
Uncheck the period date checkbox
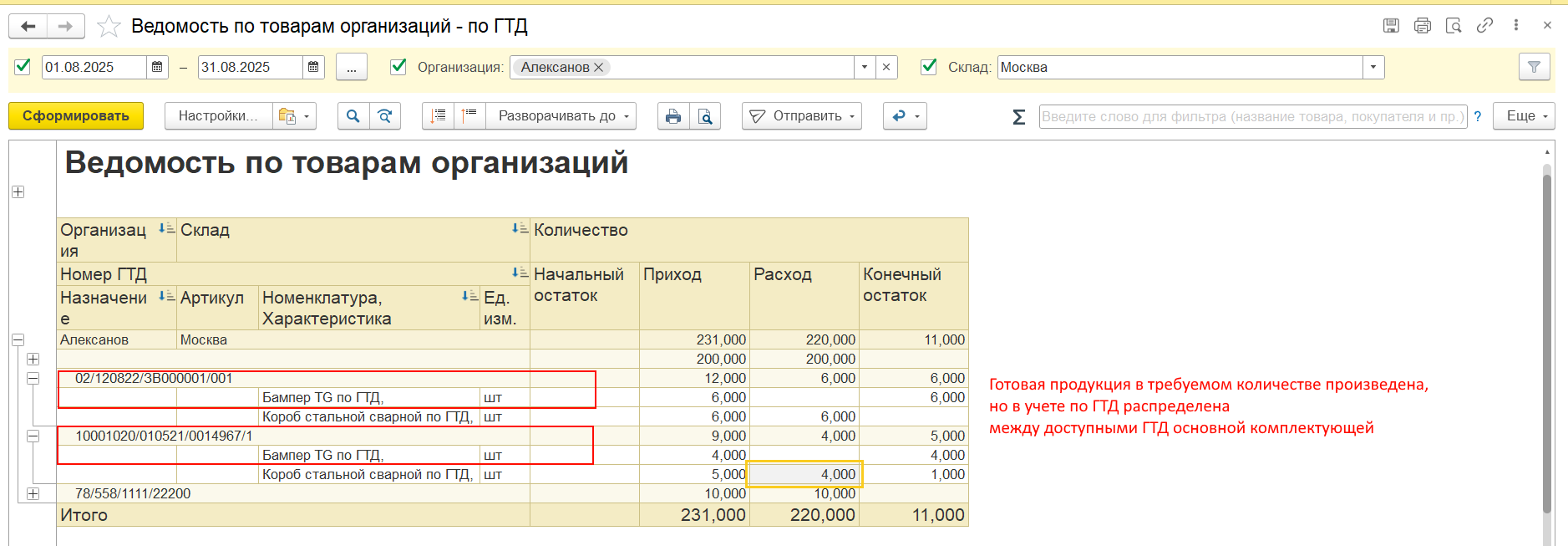pyautogui.click(x=23, y=67)
